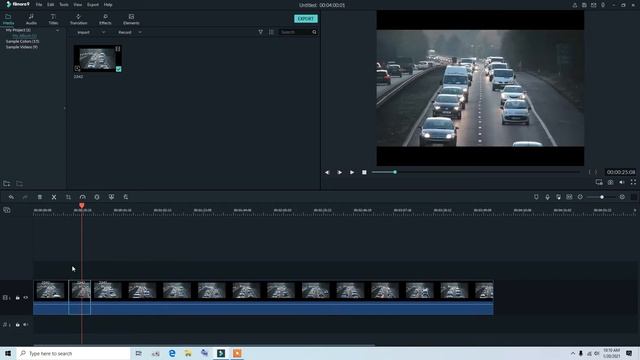640x360 pixels.
Task: Select the Media tab
Action: click(x=8, y=19)
